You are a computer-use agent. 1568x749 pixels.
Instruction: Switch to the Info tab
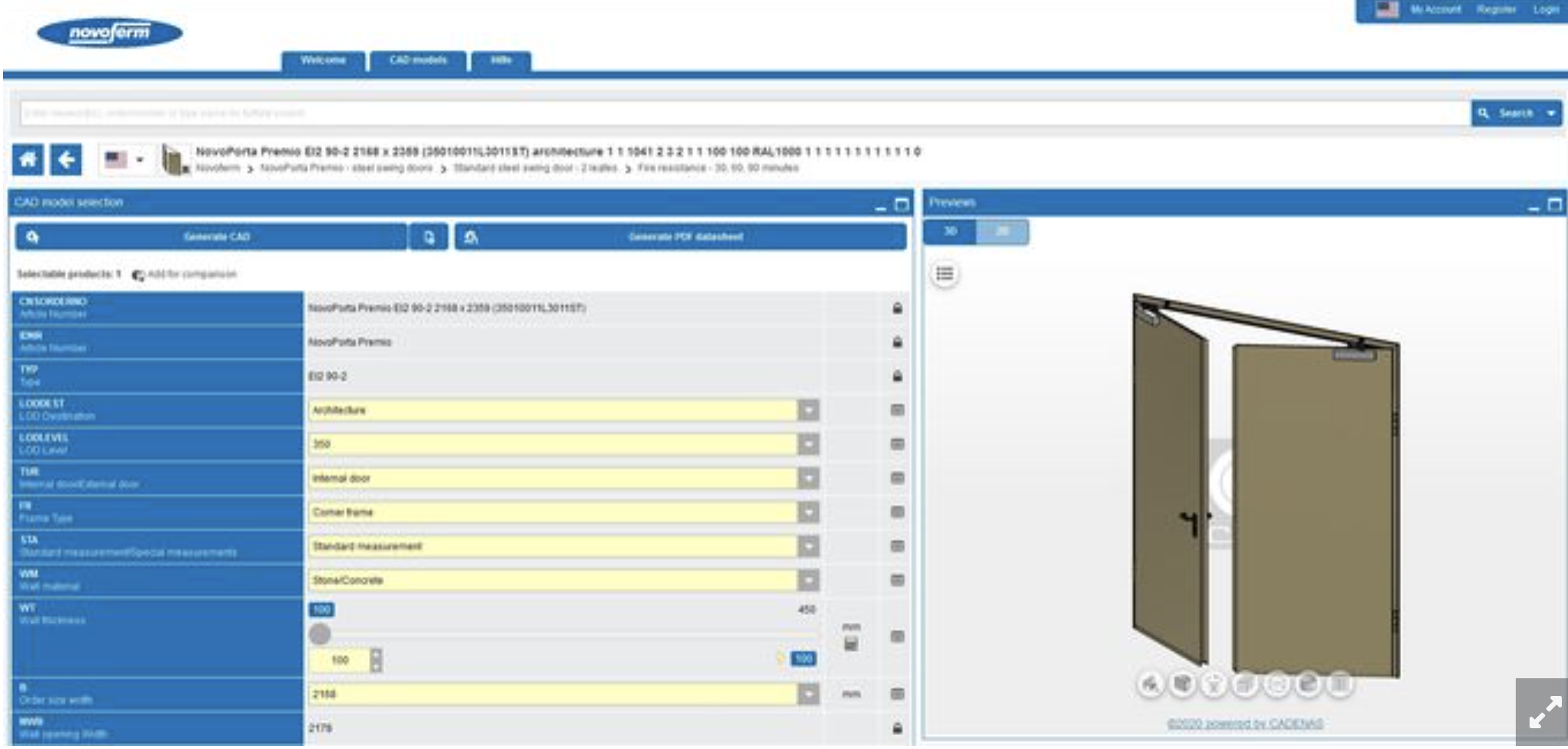pyautogui.click(x=501, y=61)
